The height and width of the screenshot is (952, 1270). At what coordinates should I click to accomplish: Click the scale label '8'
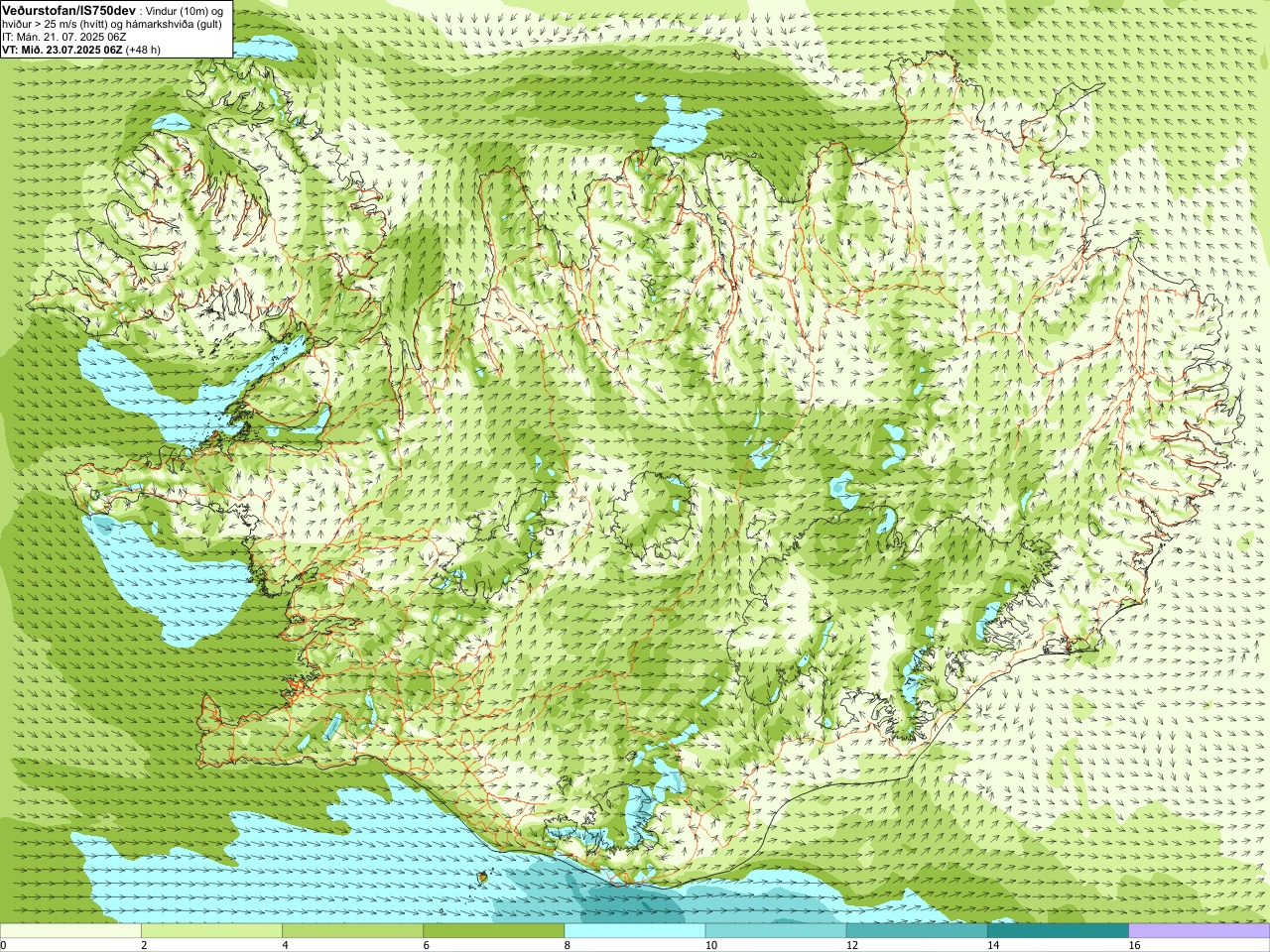(x=567, y=945)
